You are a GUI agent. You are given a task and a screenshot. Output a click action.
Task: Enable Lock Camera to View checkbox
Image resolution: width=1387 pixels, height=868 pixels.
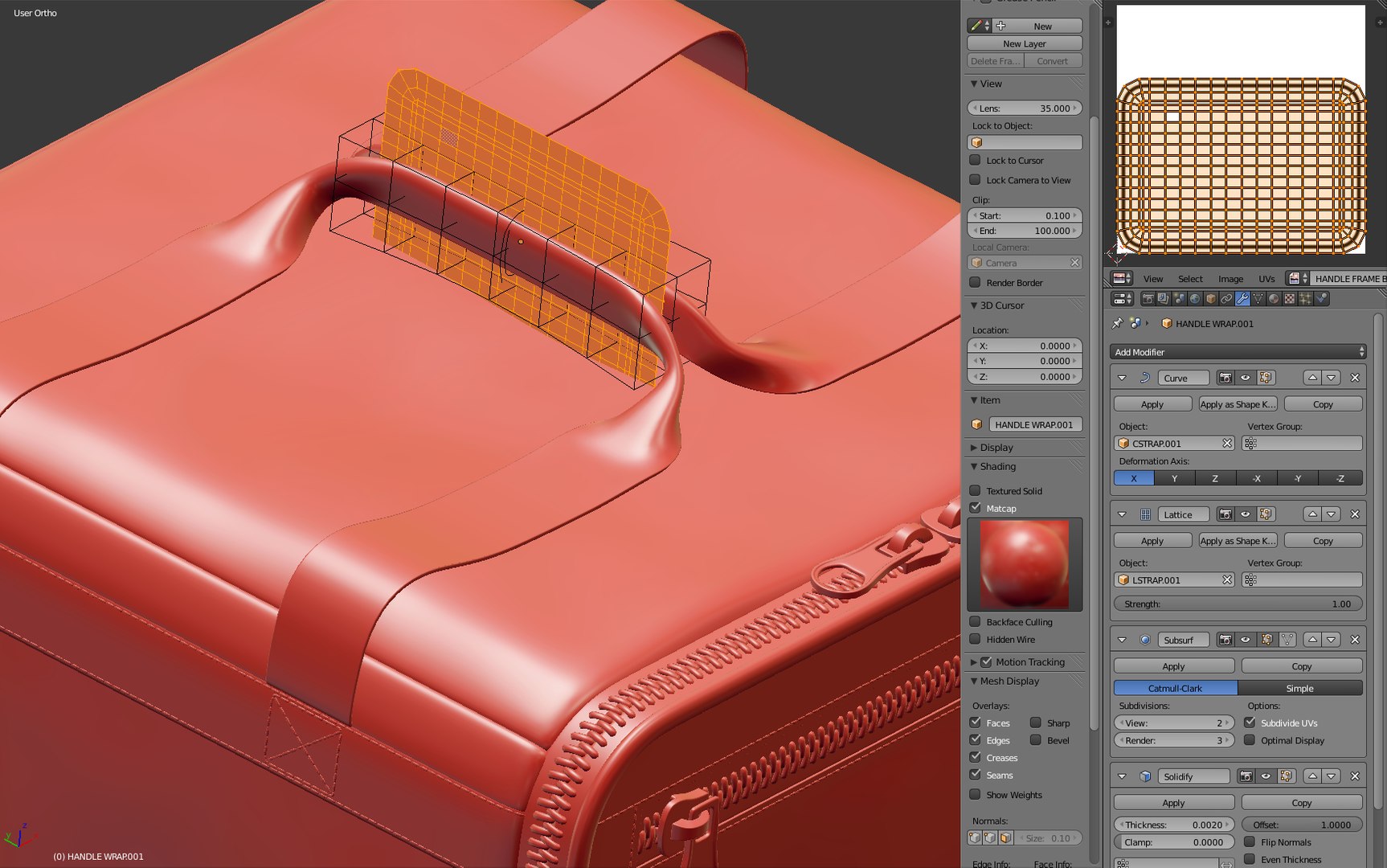(x=975, y=180)
